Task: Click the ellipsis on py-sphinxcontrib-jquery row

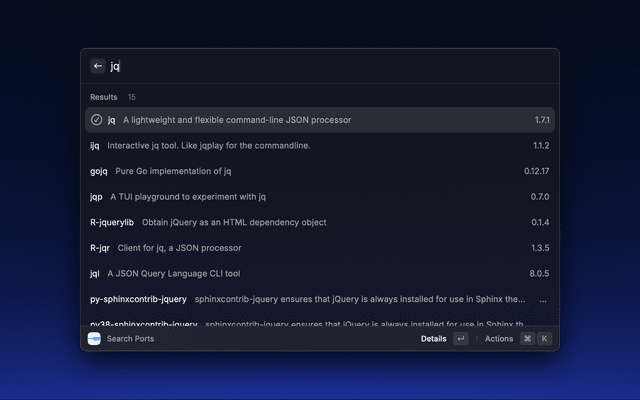Action: (543, 299)
